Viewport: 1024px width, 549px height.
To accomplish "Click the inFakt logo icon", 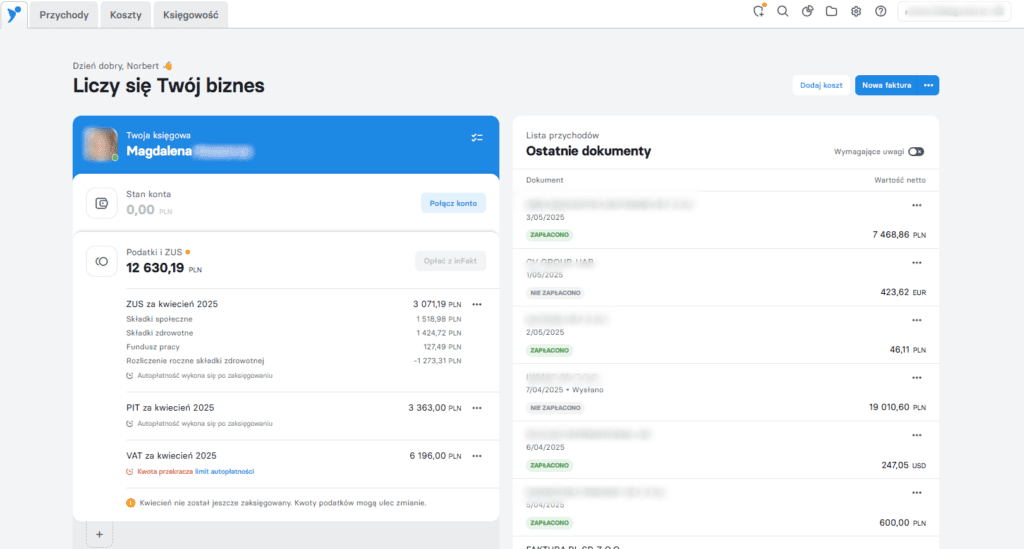I will point(13,13).
